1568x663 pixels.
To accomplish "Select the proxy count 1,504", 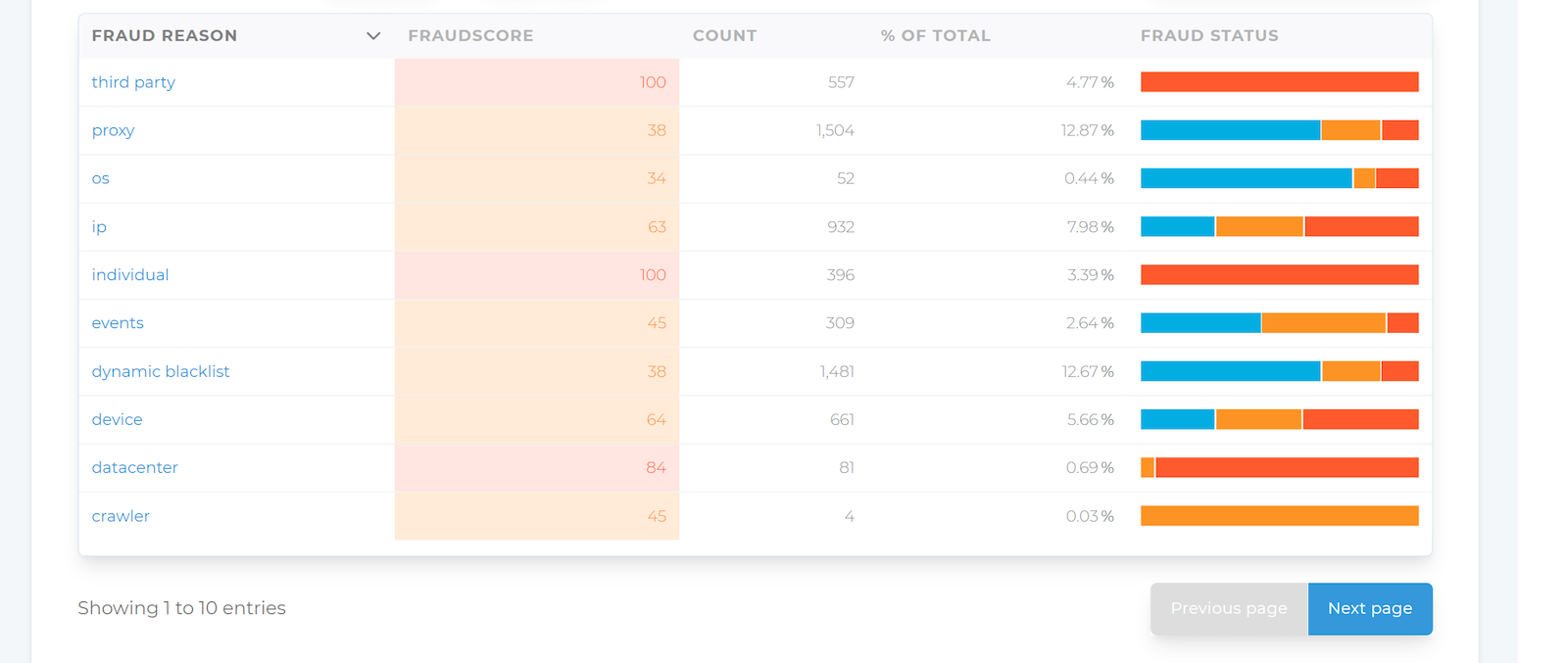I will click(835, 130).
